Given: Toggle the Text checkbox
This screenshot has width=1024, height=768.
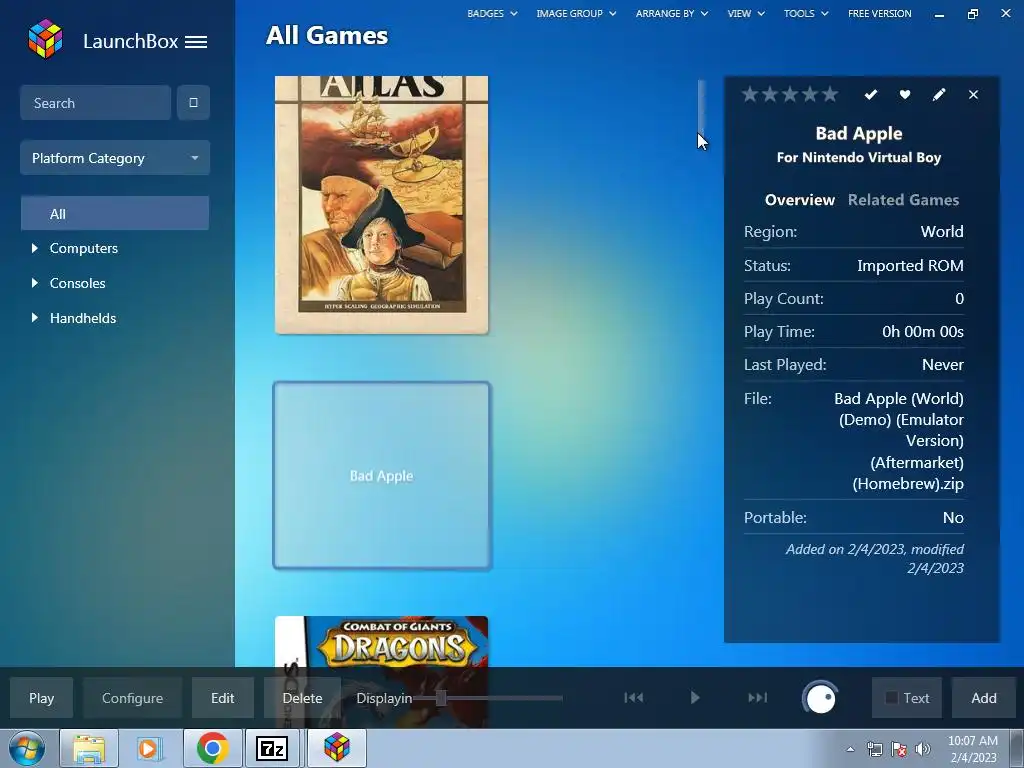Looking at the screenshot, I should tap(891, 698).
